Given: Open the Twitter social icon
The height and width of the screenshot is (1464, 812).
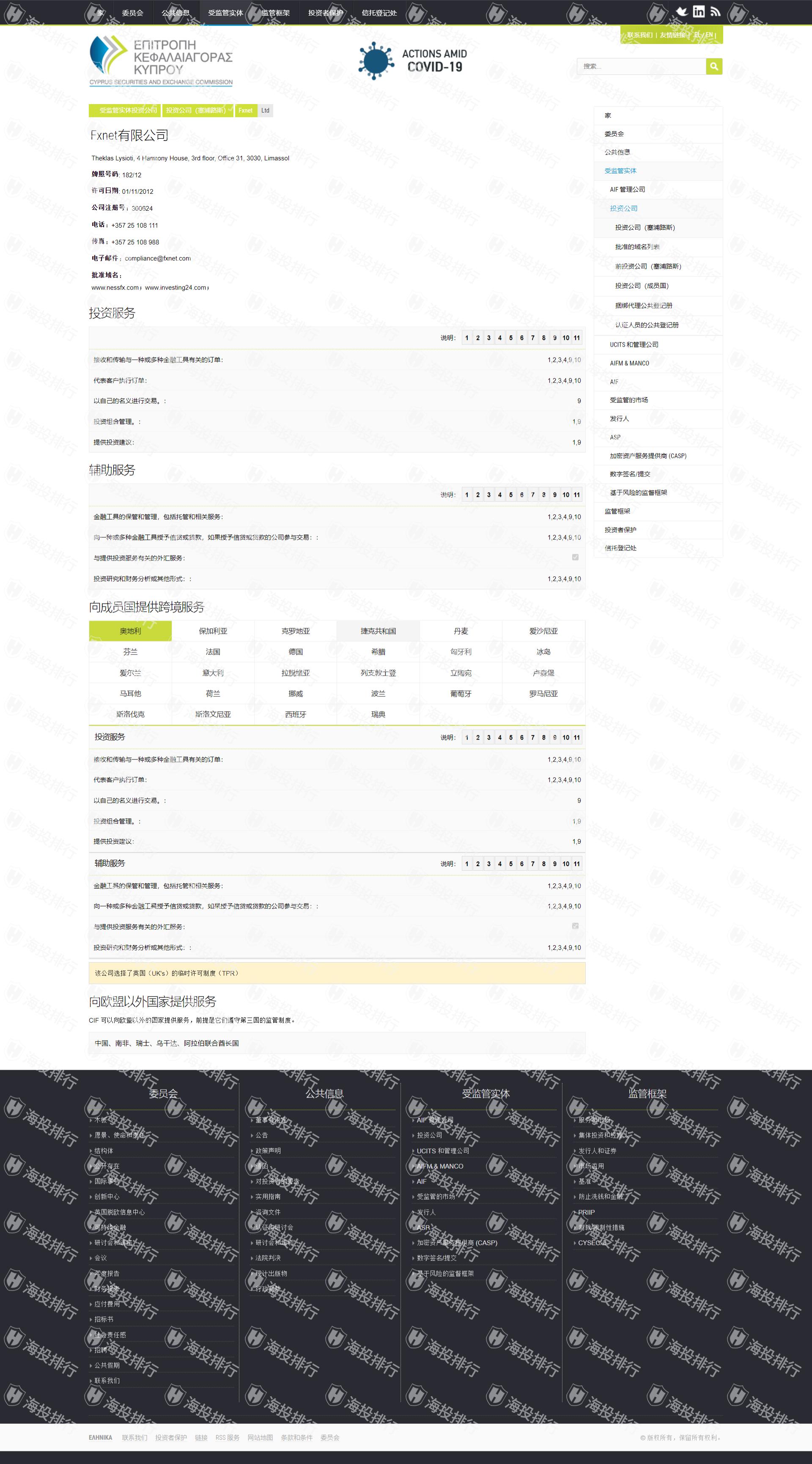Looking at the screenshot, I should [x=681, y=11].
